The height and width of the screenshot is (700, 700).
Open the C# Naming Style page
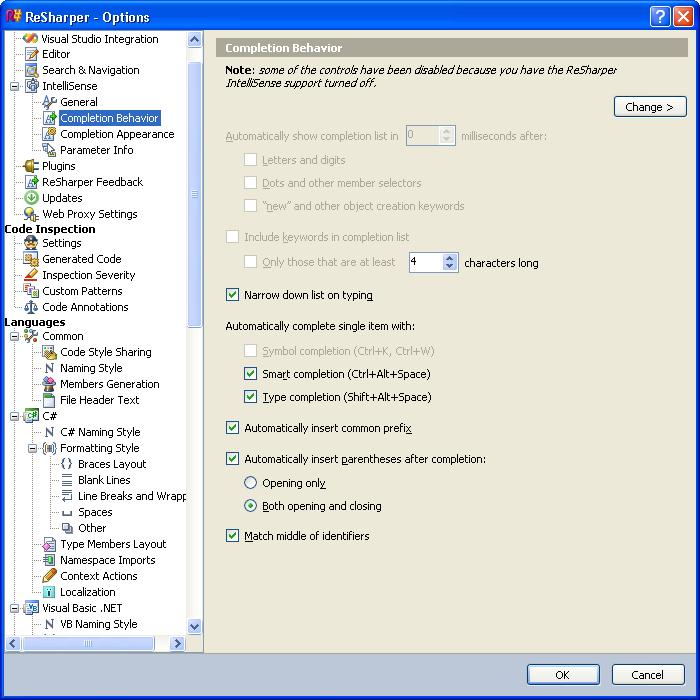pyautogui.click(x=100, y=432)
